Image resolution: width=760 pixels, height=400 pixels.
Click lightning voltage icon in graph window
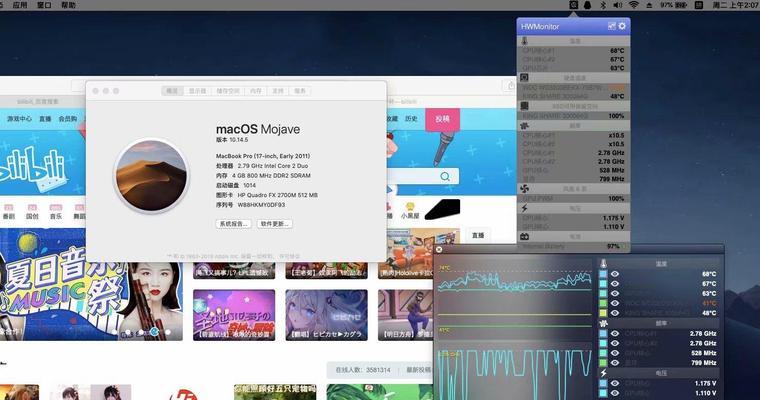point(603,373)
